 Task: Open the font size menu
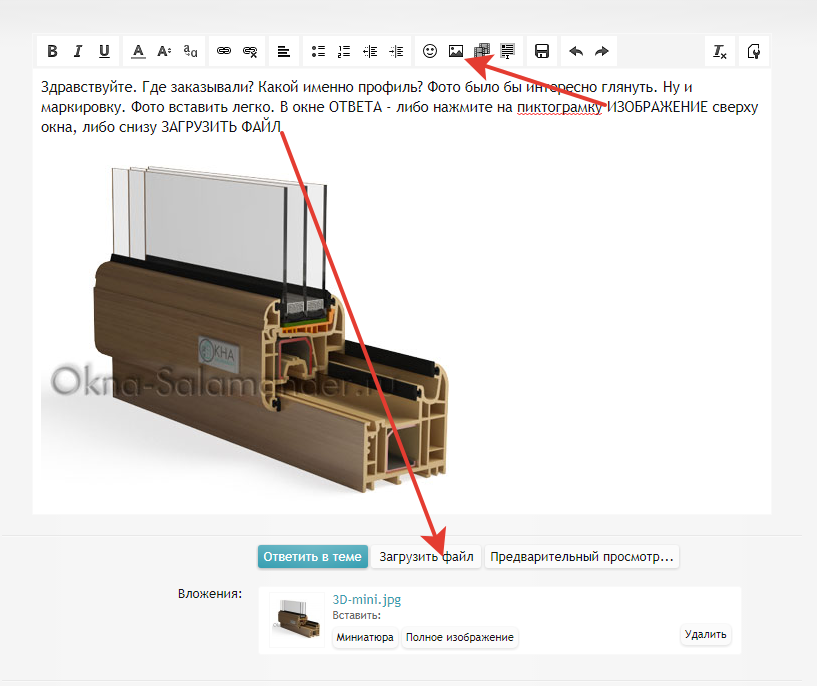tap(164, 51)
